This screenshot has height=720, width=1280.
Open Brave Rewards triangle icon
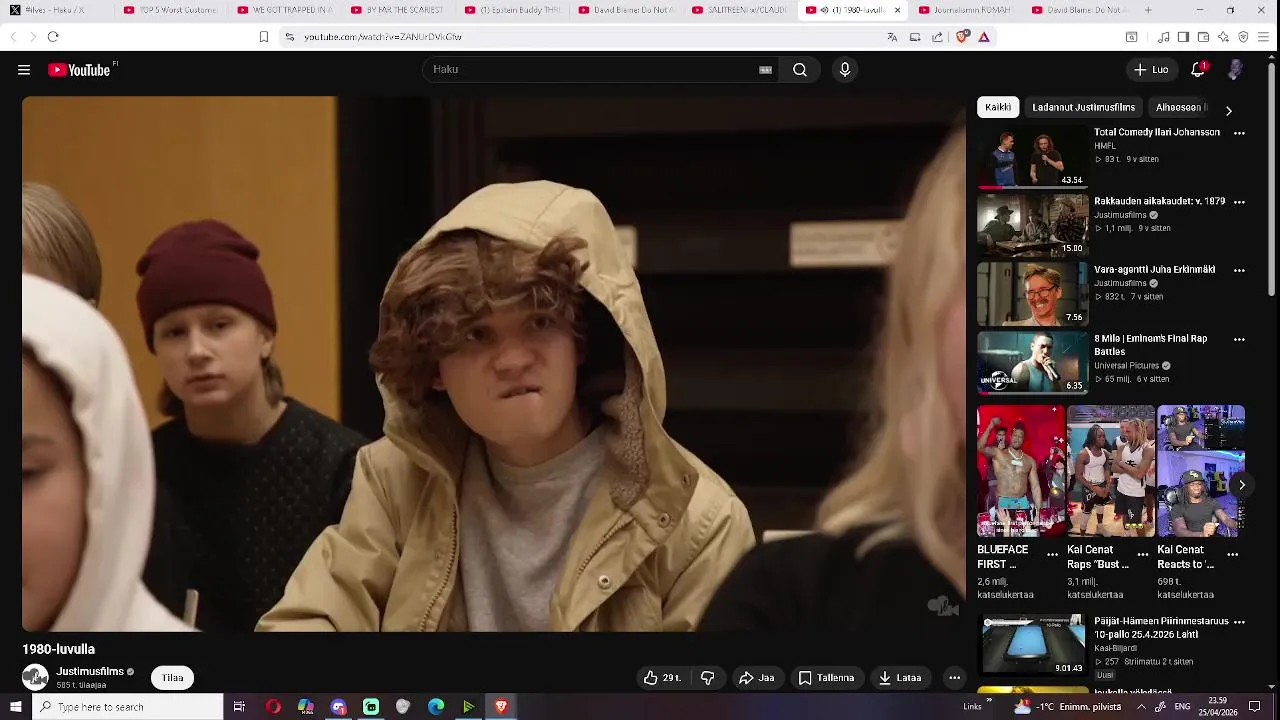tap(984, 37)
